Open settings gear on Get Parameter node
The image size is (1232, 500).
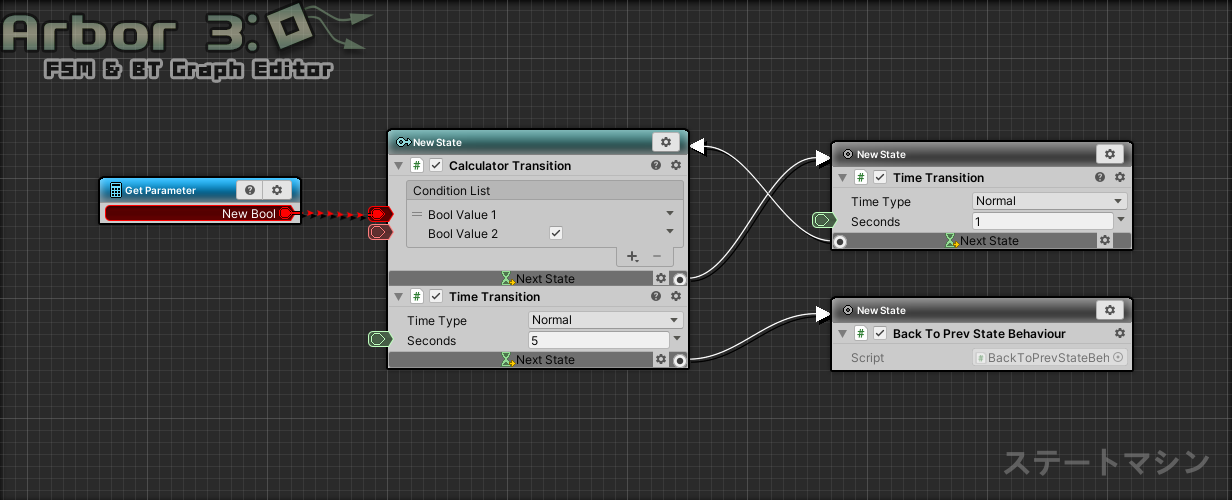(277, 190)
